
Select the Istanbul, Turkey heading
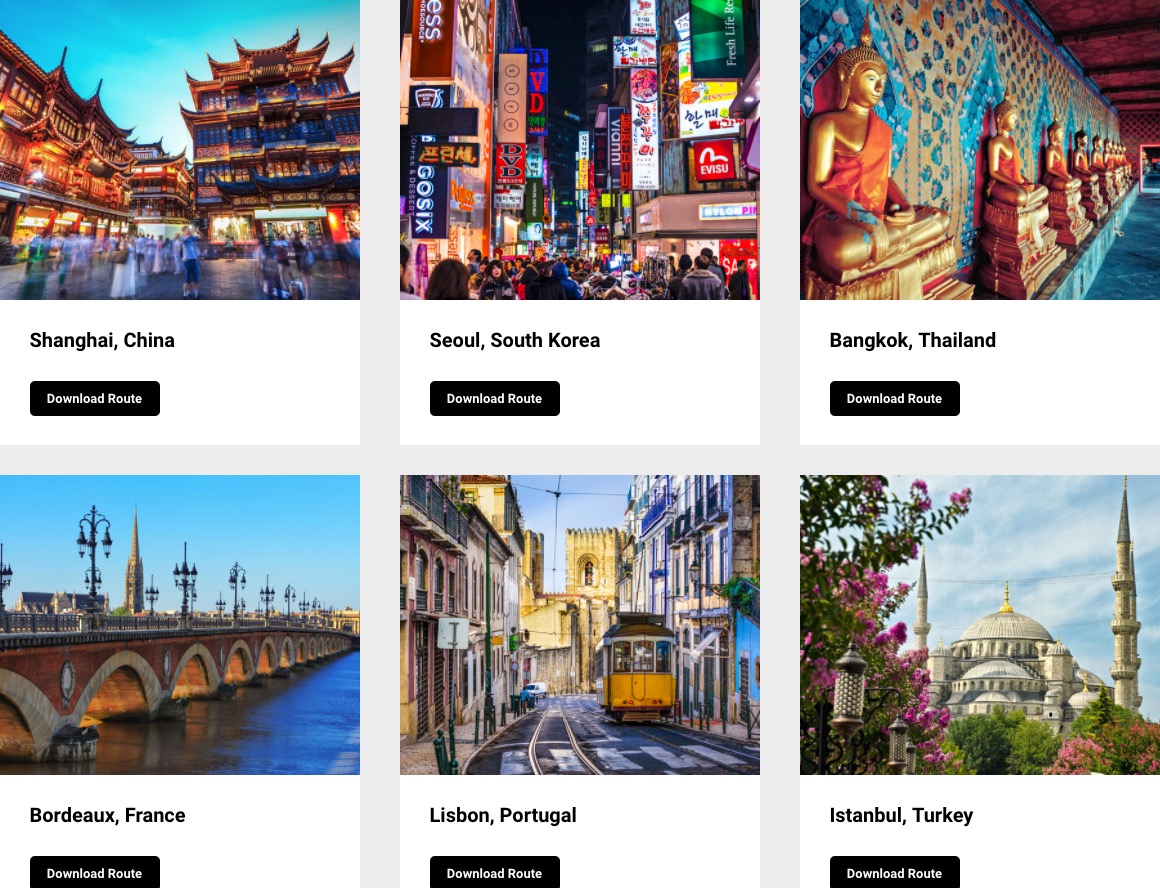pos(901,815)
